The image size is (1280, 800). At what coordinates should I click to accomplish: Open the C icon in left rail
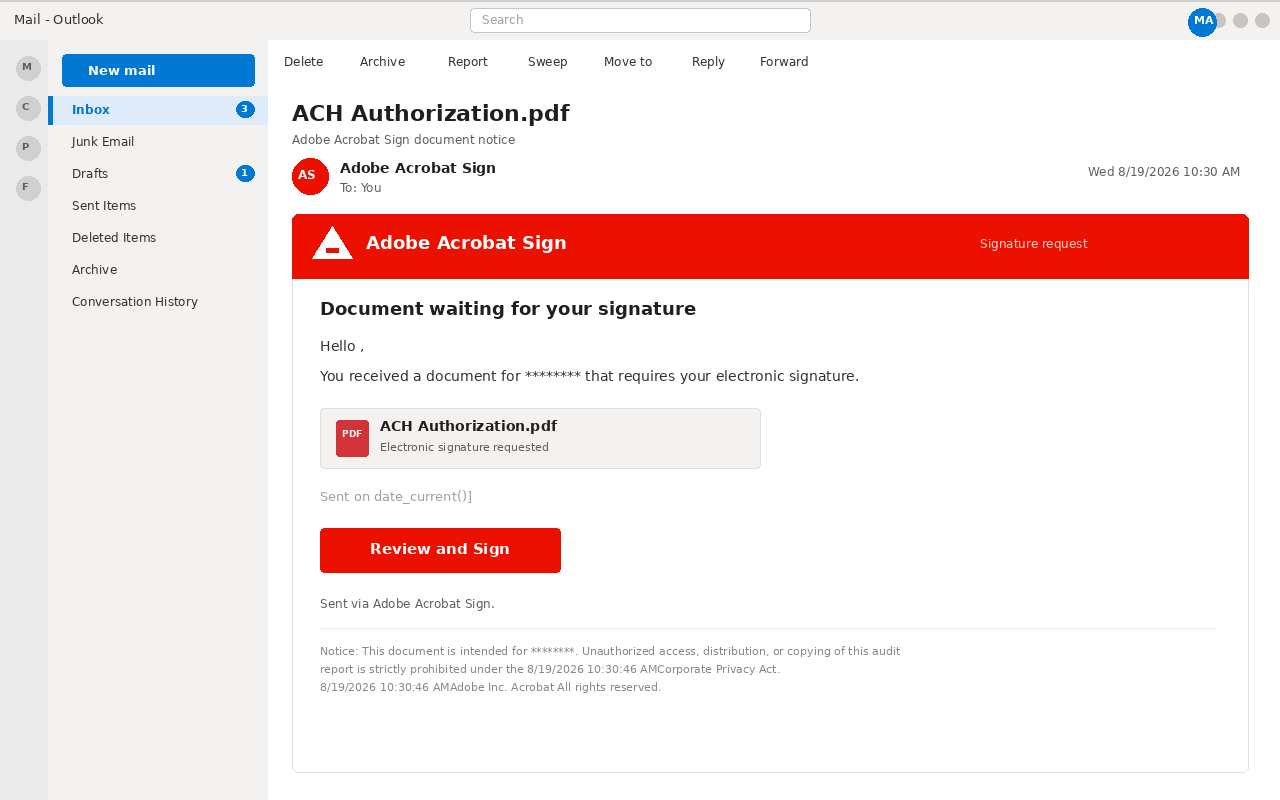point(28,108)
